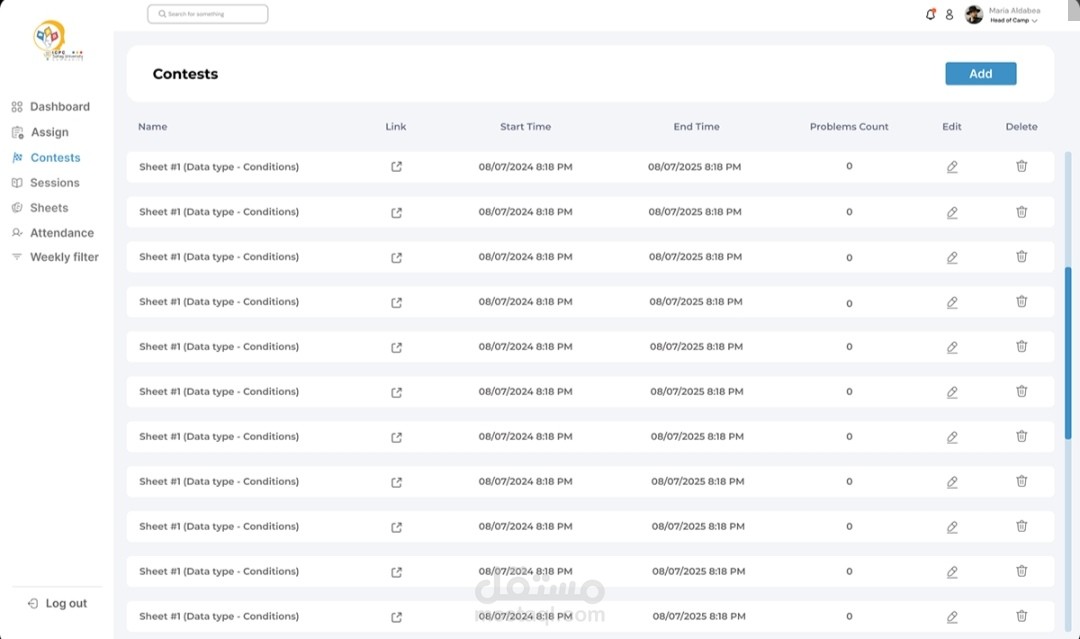Click edit pencil in third contest row
Screen dimensions: 1080x639
pos(952,257)
